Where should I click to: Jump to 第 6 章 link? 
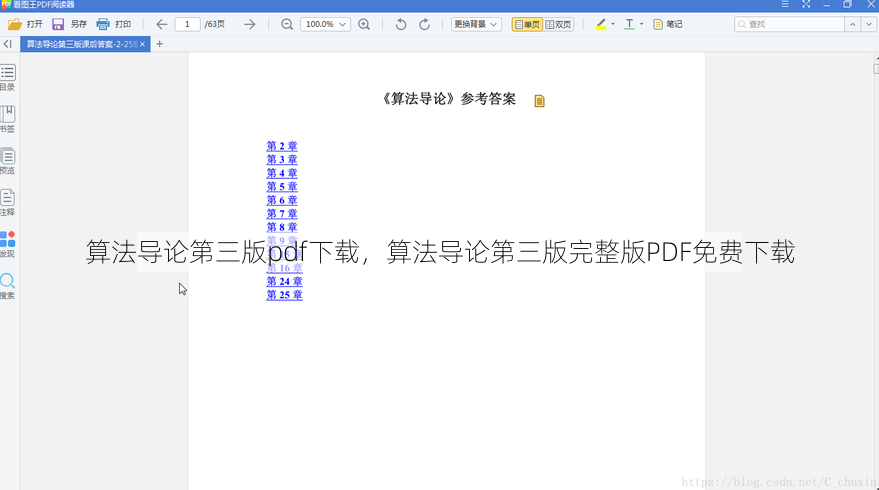(282, 200)
